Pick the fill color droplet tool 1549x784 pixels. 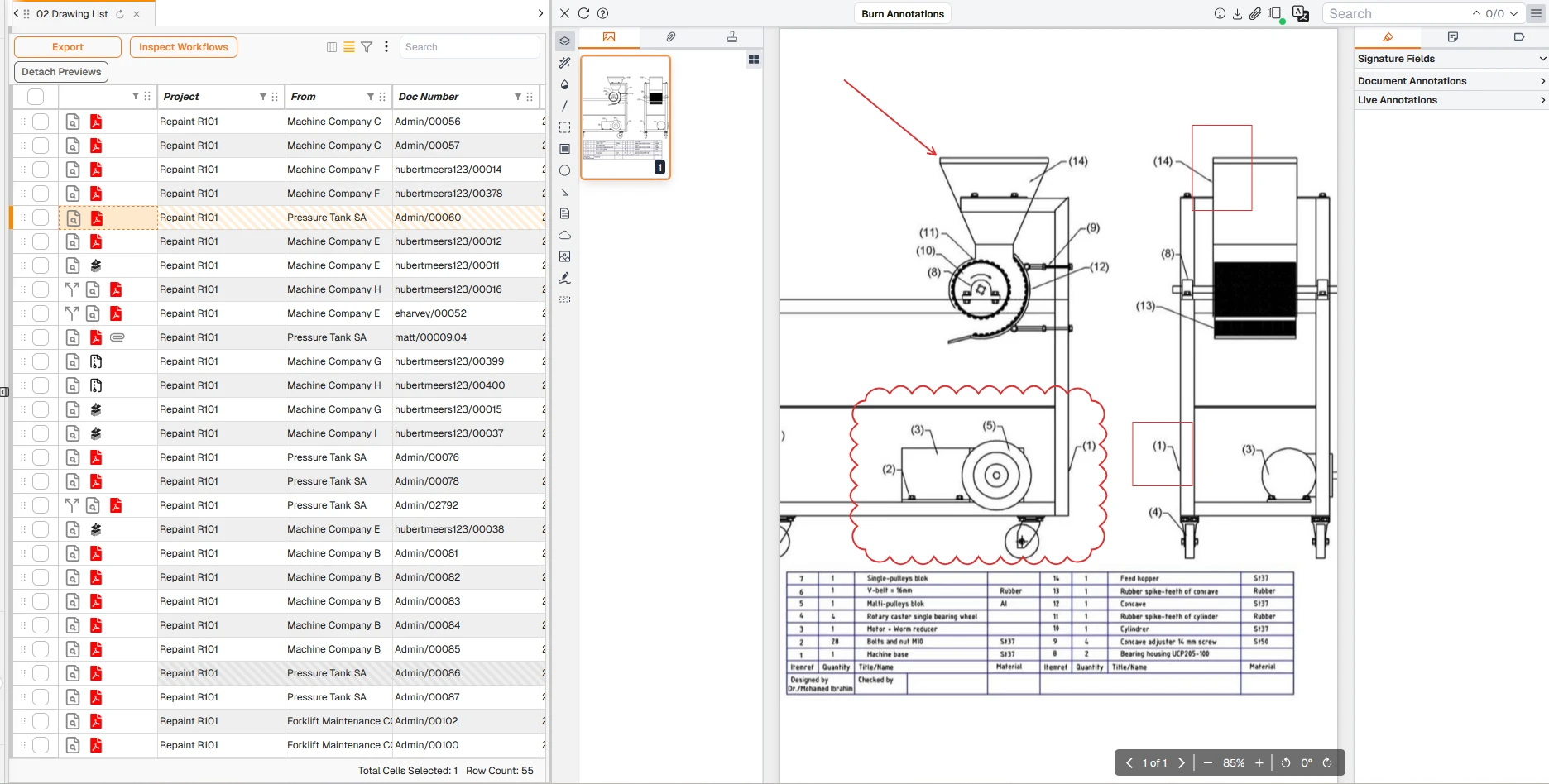[x=564, y=84]
